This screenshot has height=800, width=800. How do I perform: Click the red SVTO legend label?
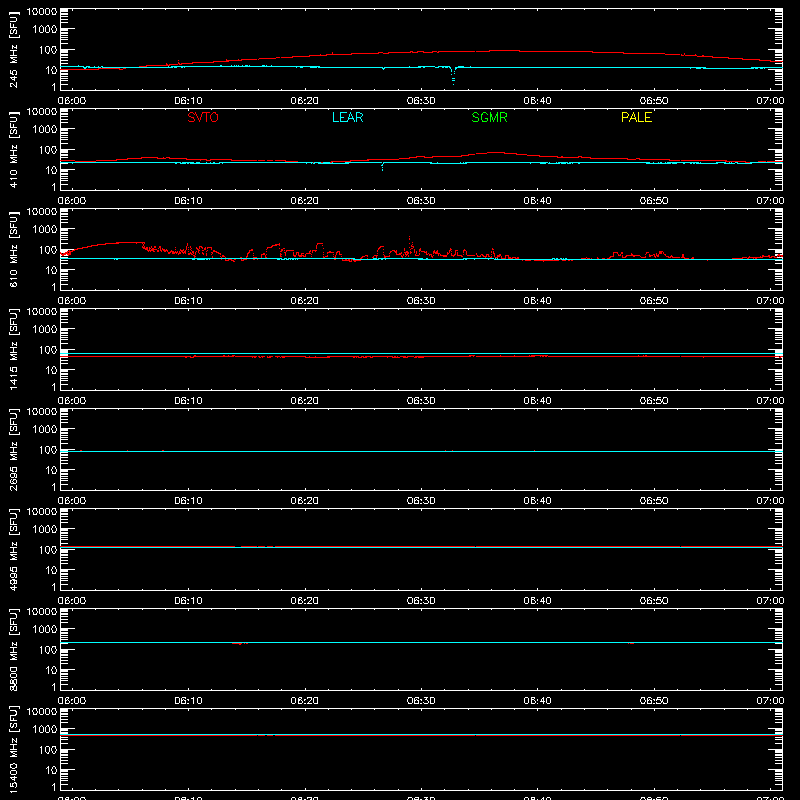pos(203,117)
